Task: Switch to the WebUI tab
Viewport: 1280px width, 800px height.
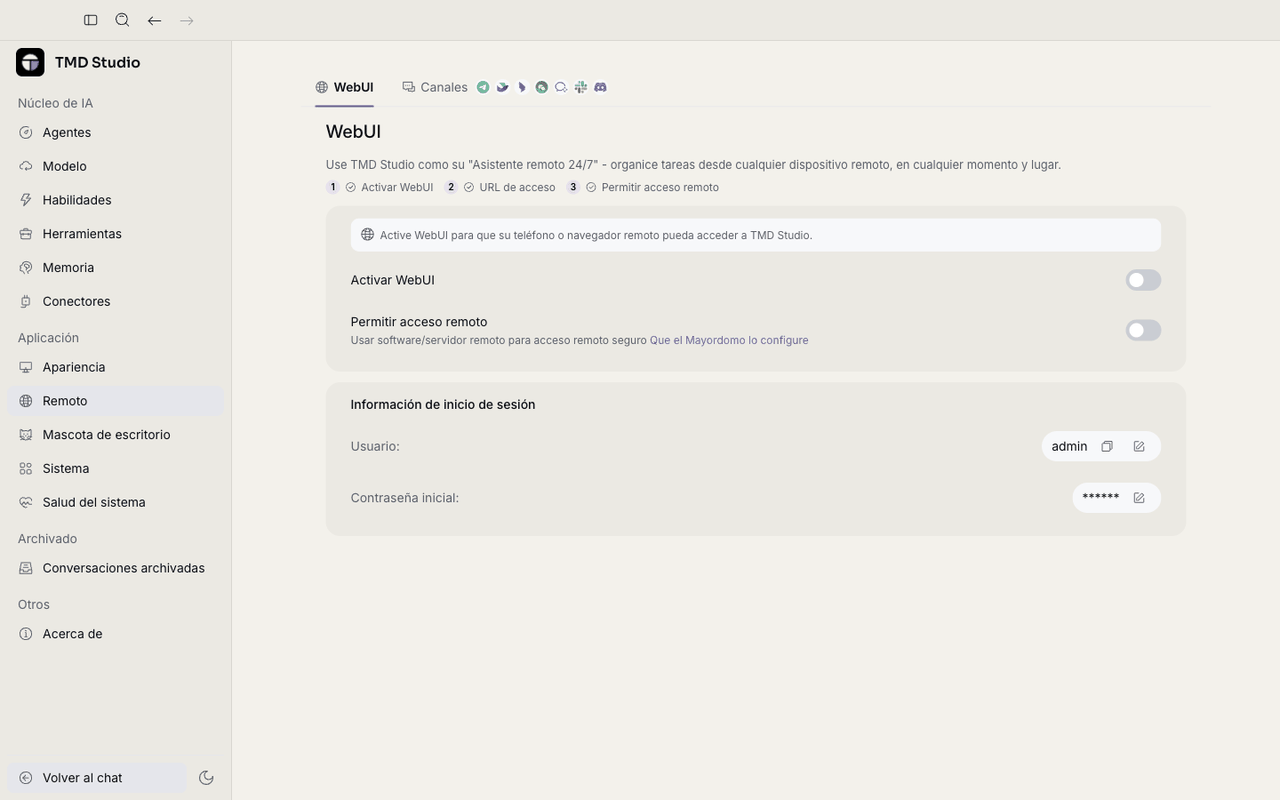Action: 344,87
